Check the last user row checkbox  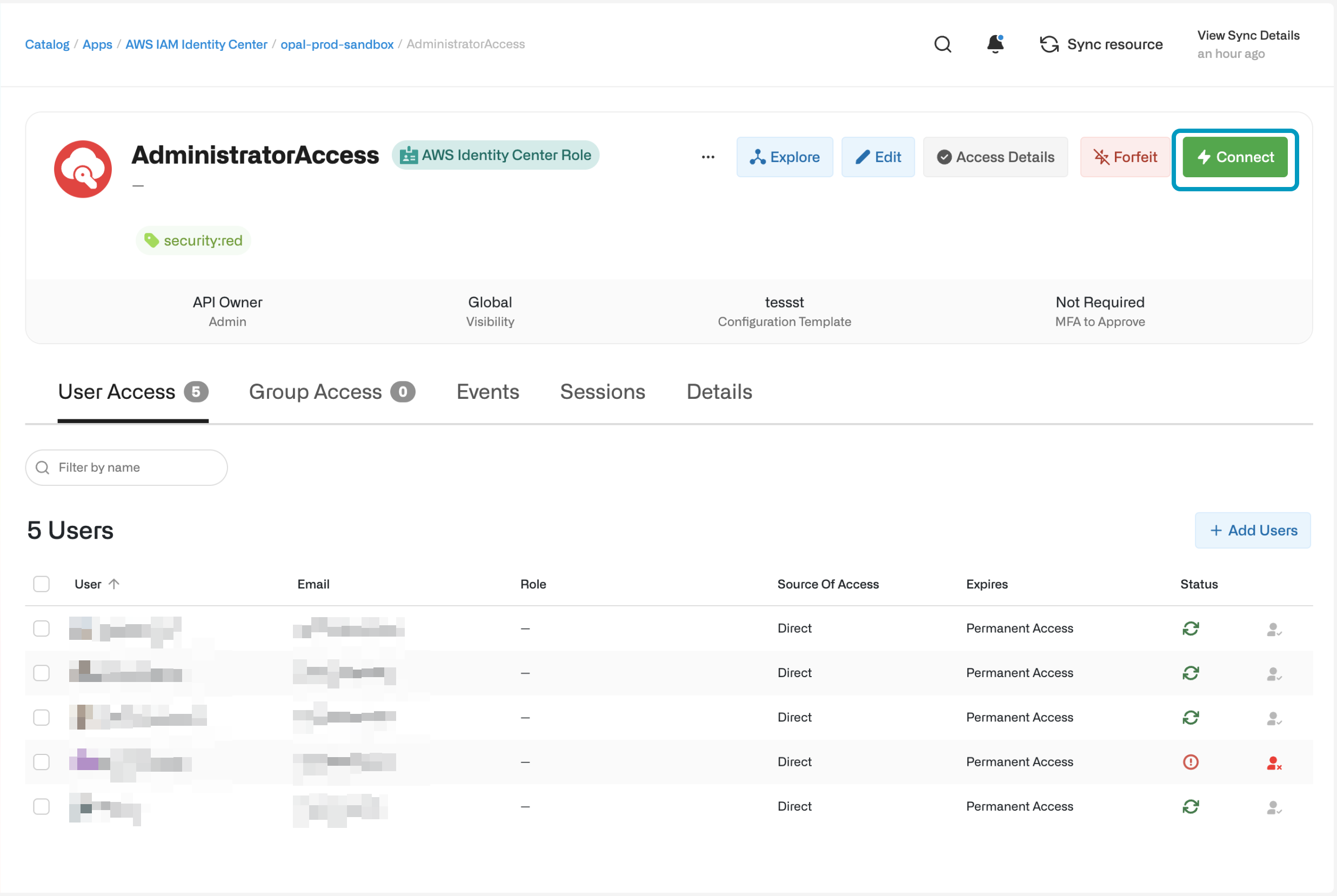click(41, 806)
